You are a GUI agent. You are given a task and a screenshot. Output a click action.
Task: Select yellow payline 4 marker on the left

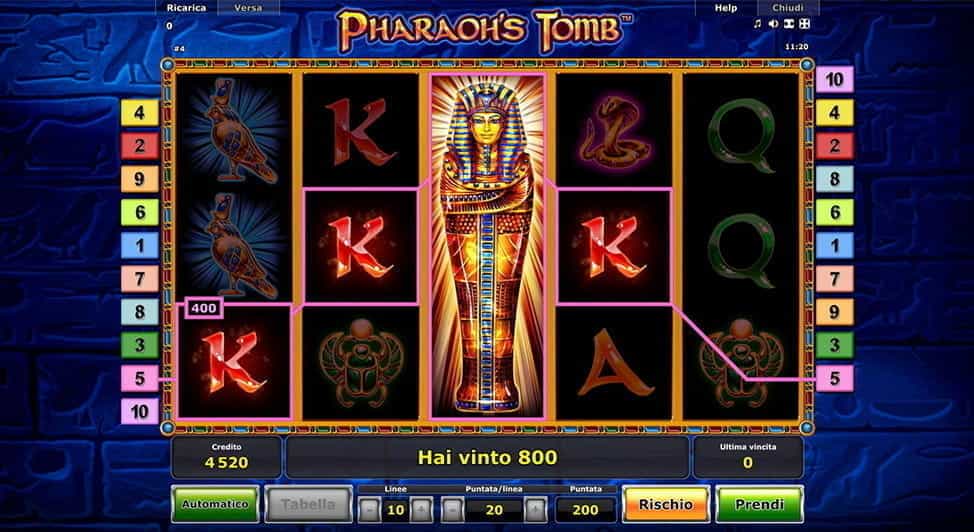pos(139,113)
